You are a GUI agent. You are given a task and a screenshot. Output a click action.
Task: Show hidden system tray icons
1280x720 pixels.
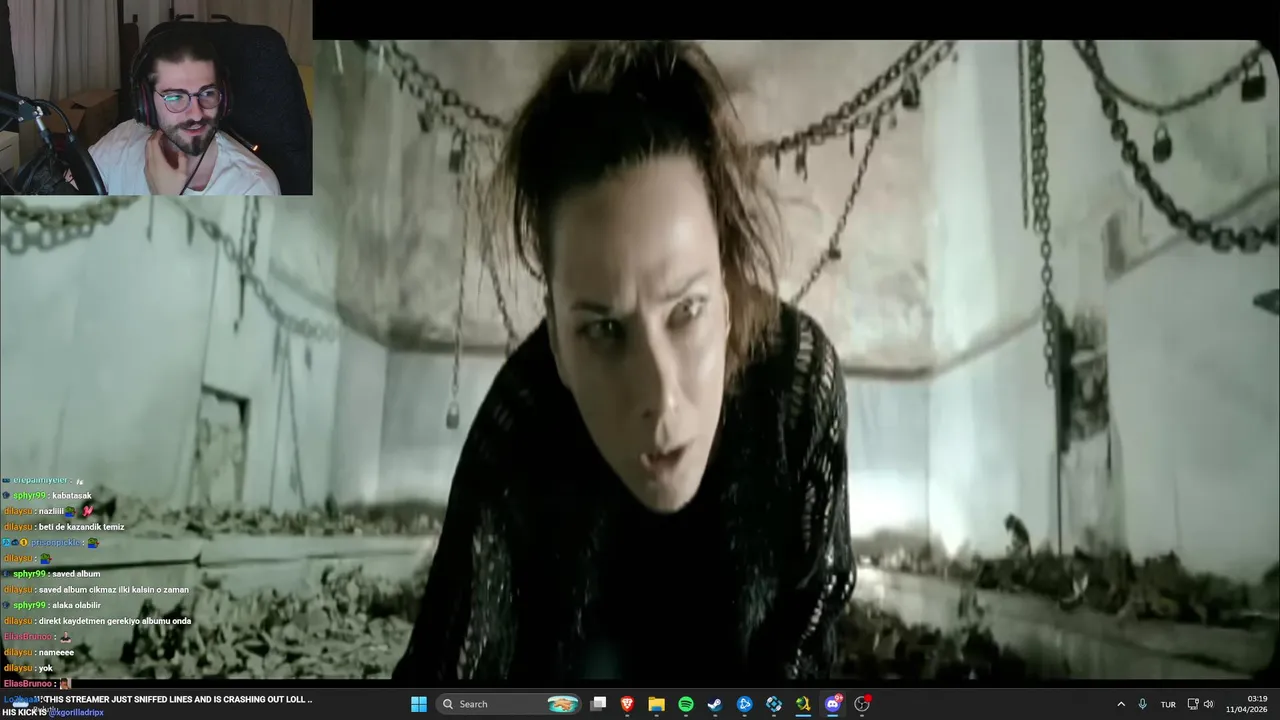point(1121,704)
